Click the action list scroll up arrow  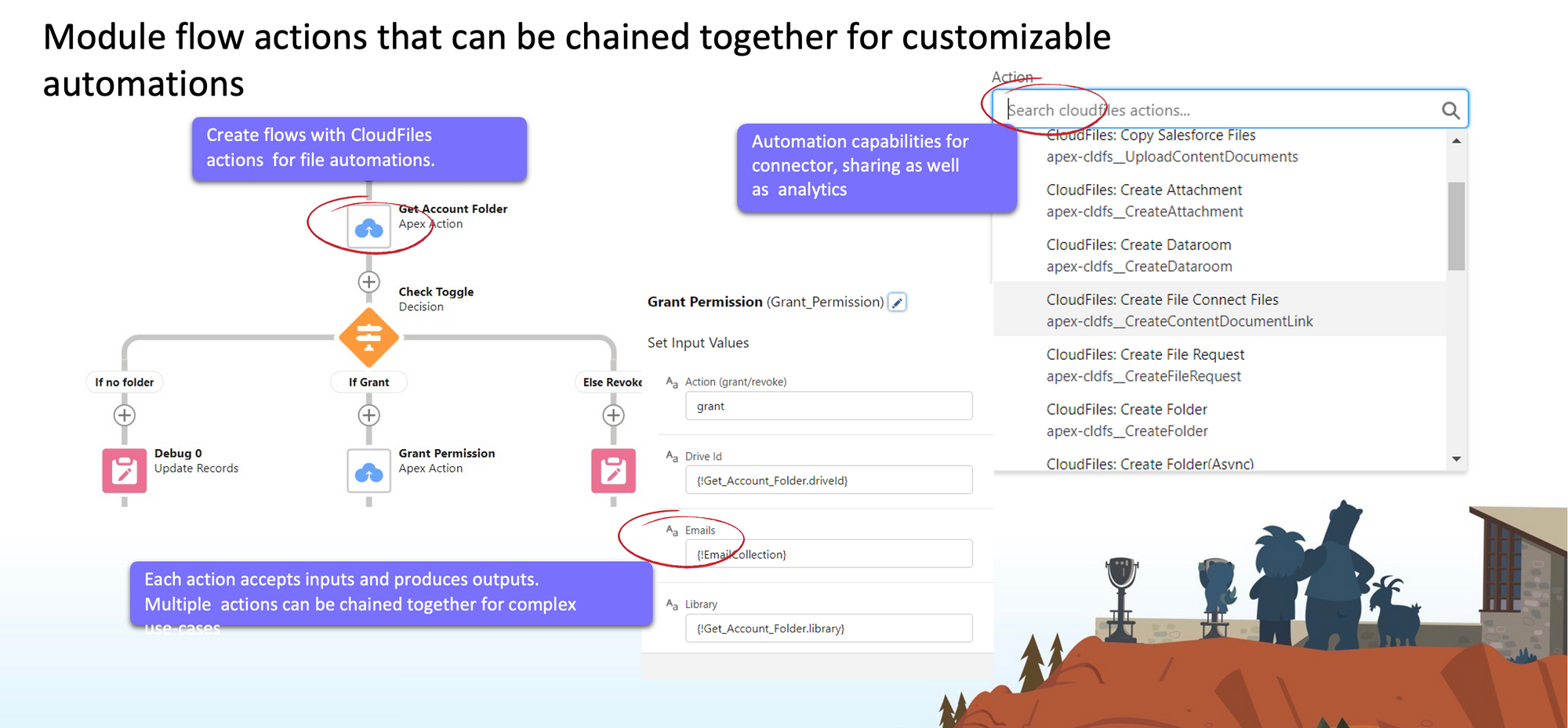click(1456, 141)
